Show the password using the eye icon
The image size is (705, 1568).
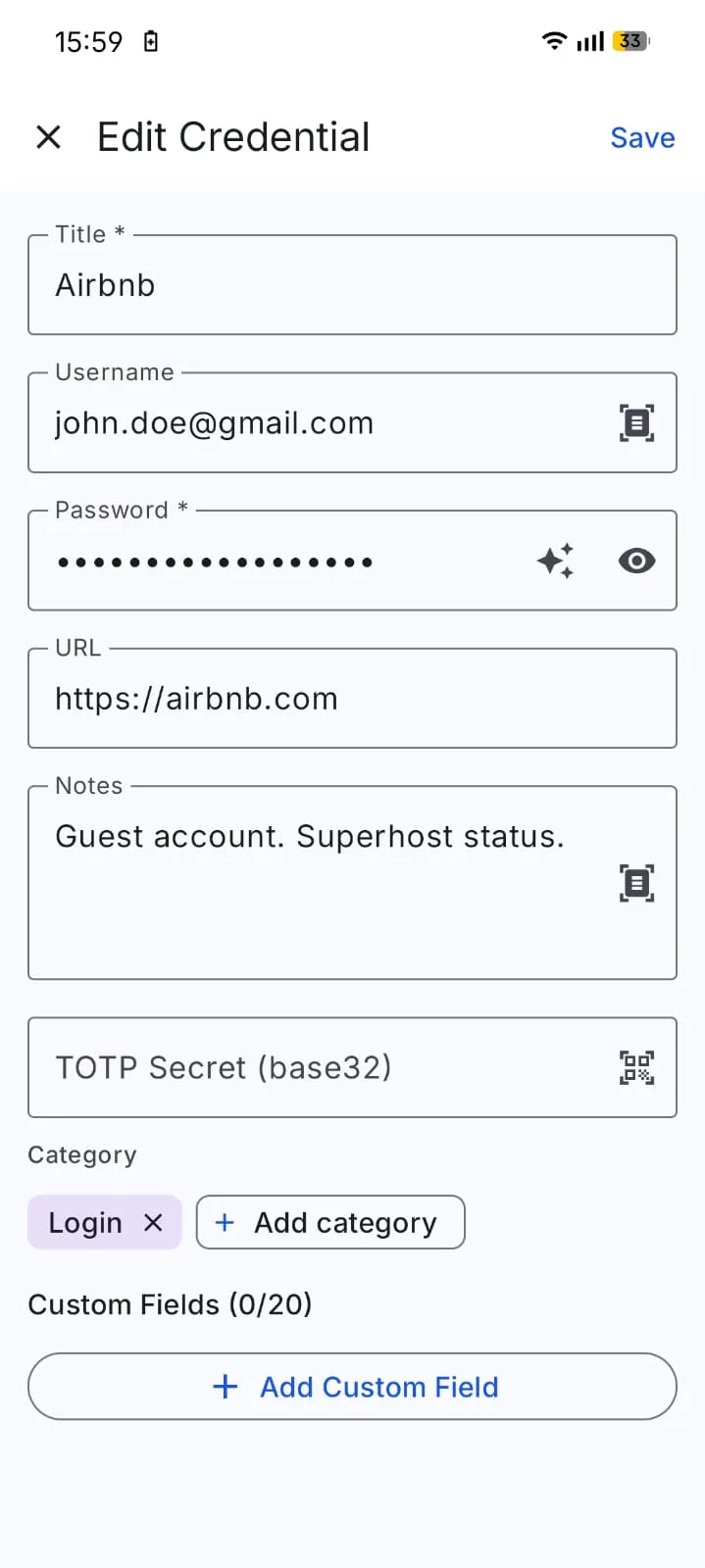point(636,561)
